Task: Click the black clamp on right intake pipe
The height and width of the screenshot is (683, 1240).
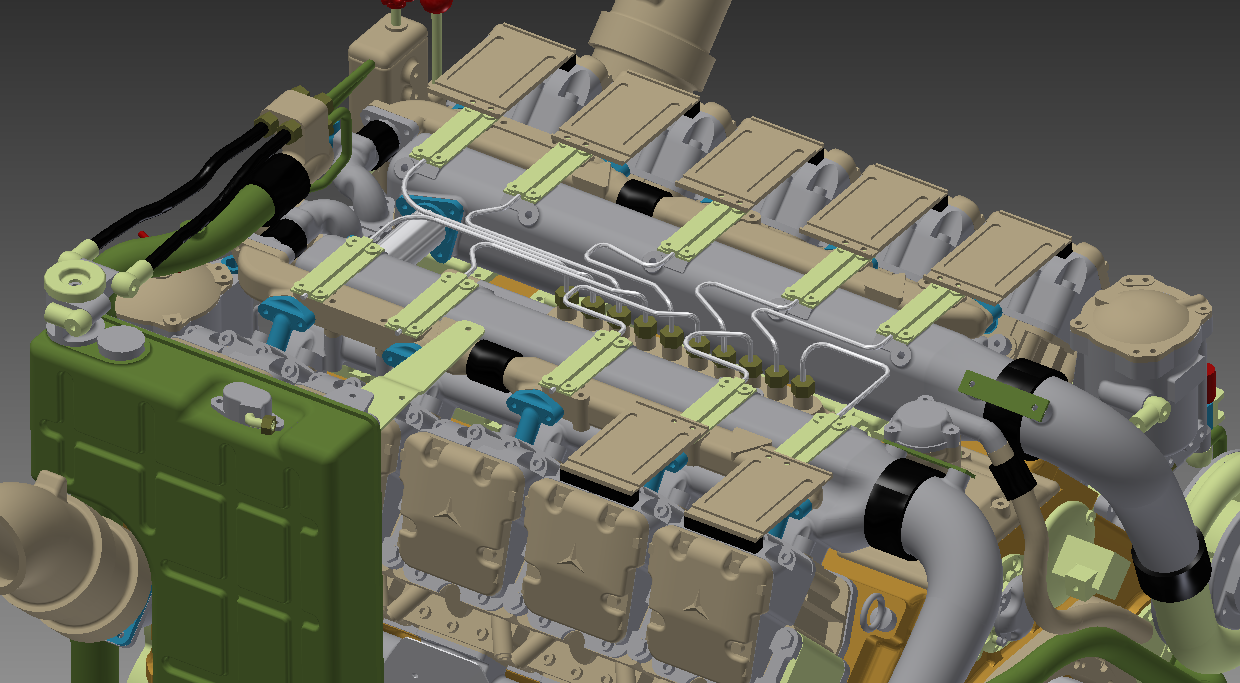Action: [x=1170, y=575]
